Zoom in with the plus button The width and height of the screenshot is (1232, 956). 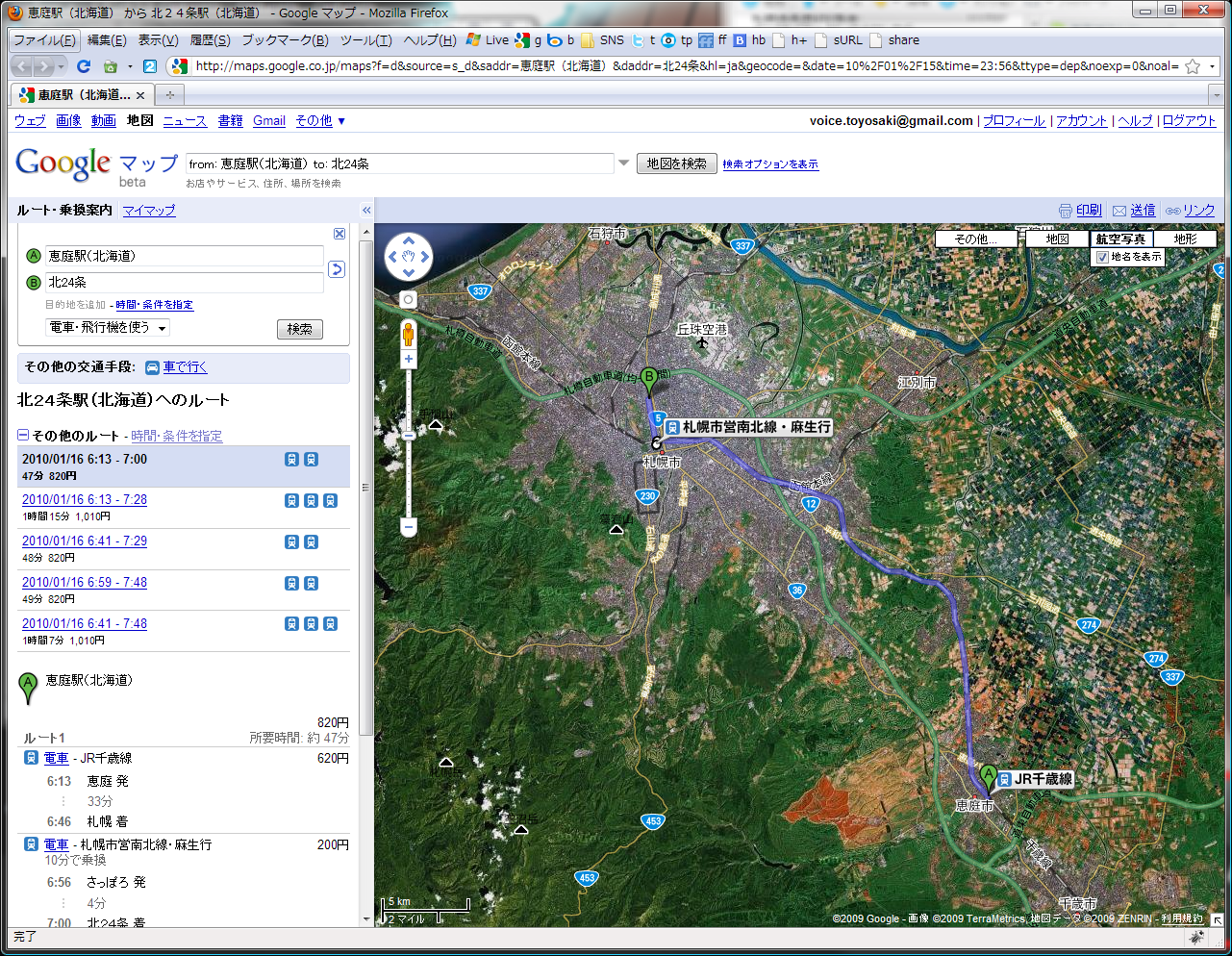click(x=409, y=359)
